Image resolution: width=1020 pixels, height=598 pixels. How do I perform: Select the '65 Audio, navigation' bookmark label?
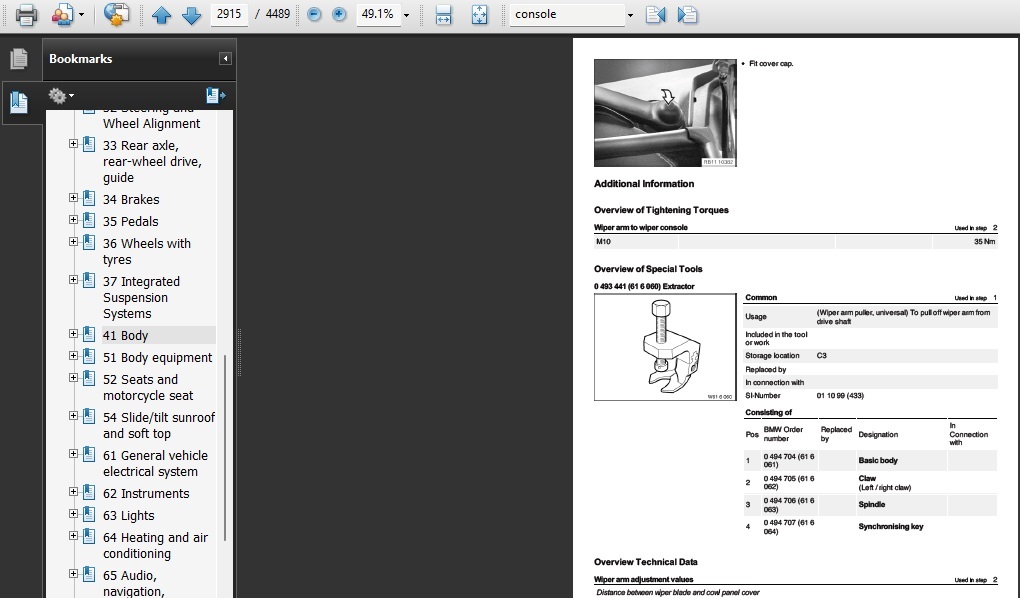(x=133, y=583)
